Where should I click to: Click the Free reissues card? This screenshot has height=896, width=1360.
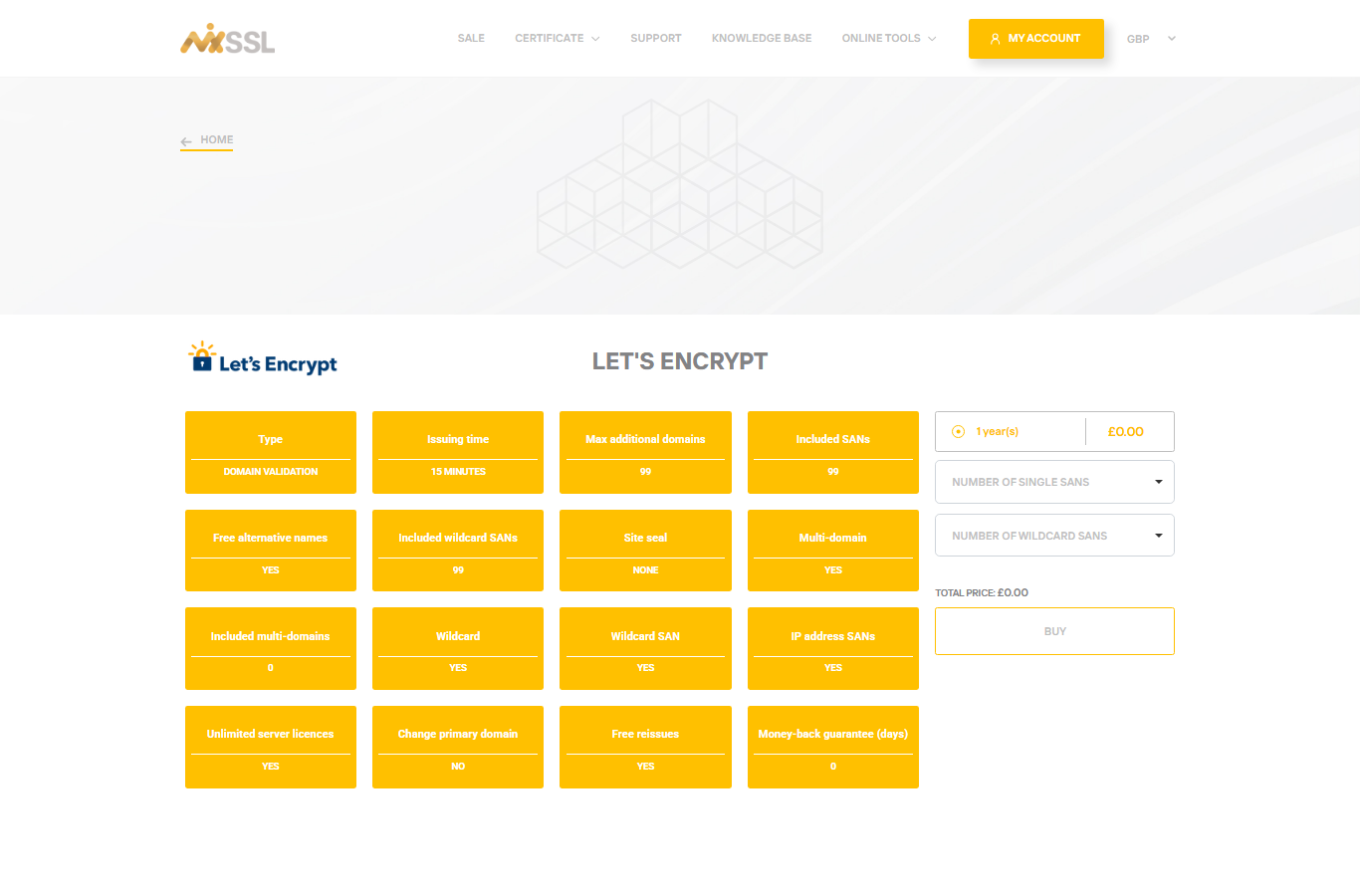click(645, 747)
